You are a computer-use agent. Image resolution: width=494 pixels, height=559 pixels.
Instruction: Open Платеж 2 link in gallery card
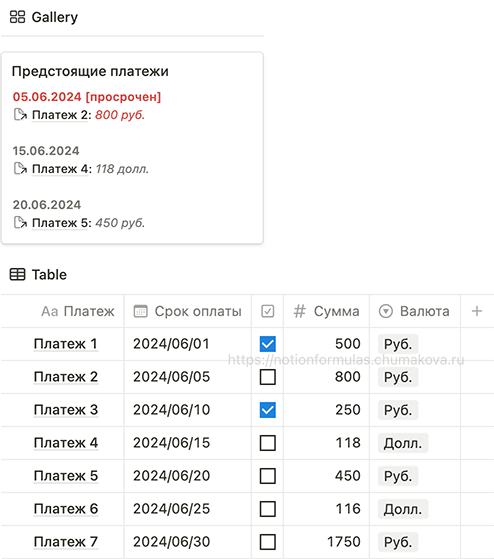click(60, 115)
